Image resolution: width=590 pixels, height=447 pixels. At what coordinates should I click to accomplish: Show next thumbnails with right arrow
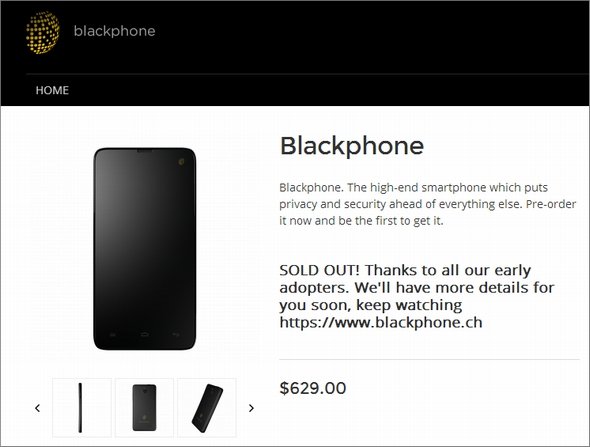click(251, 408)
